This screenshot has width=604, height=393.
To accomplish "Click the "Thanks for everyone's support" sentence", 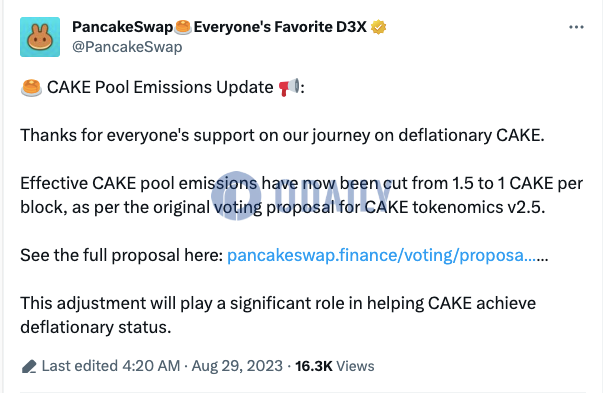I will coord(282,136).
